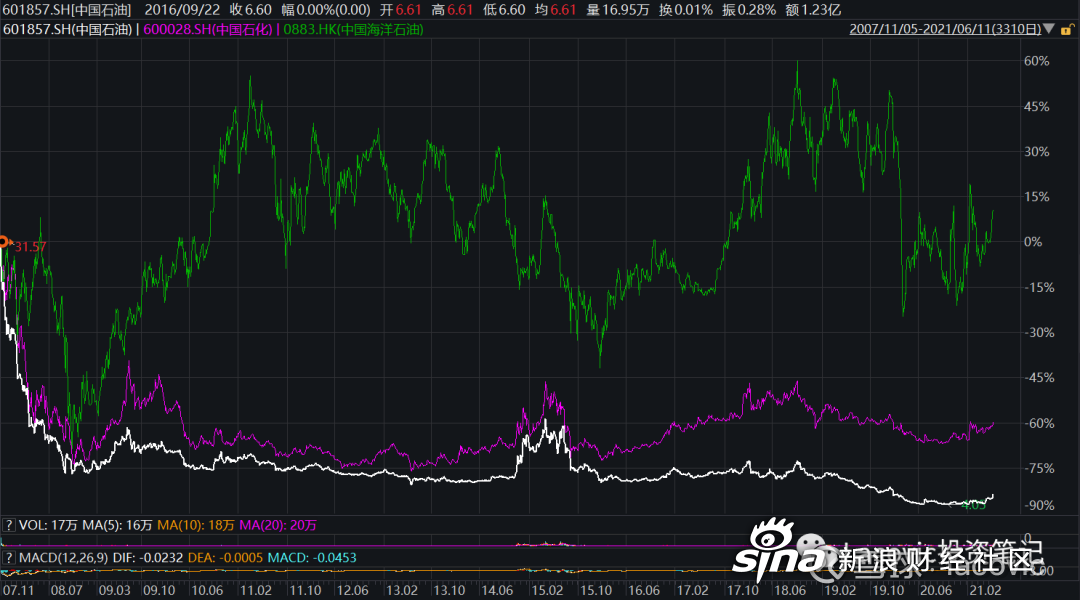The width and height of the screenshot is (1080, 600).
Task: Select the 600028.SH(中国石化) legend entry
Action: pos(208,30)
